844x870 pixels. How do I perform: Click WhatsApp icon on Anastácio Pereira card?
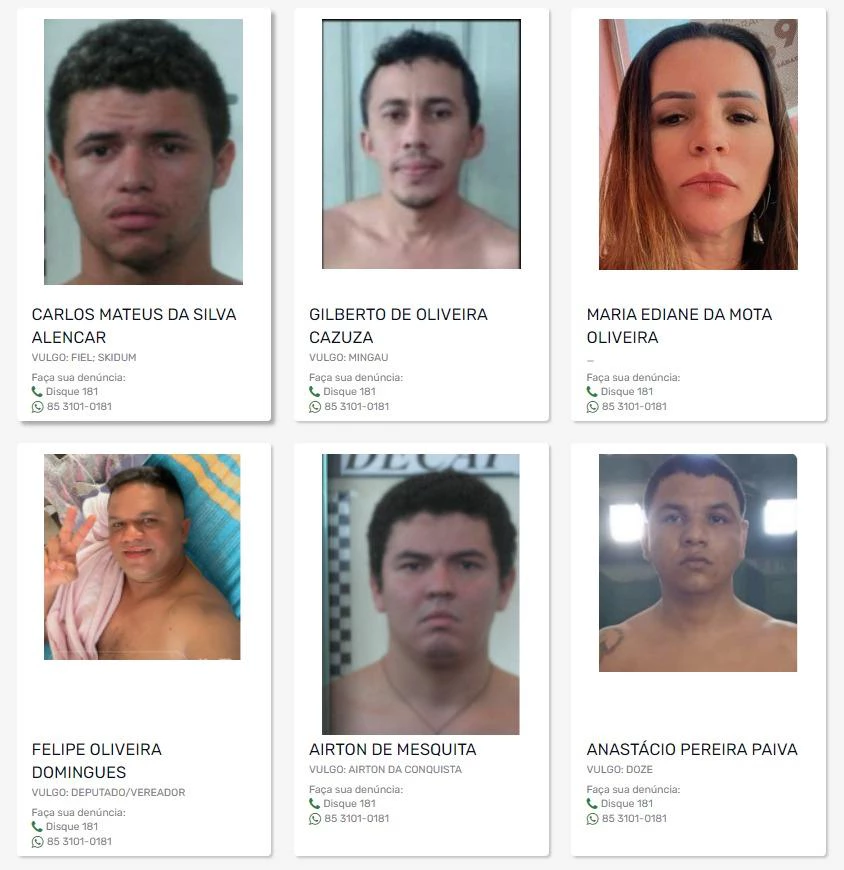tap(592, 819)
